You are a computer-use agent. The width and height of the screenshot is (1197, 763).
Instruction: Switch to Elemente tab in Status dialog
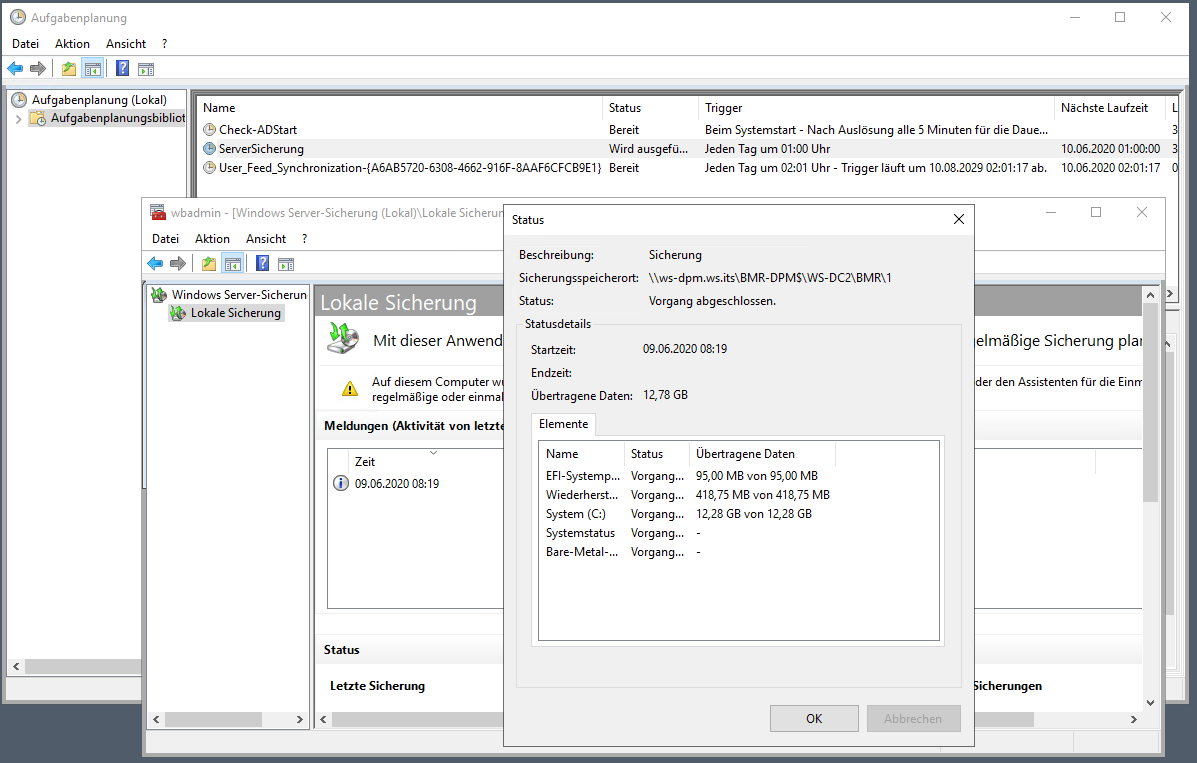tap(563, 424)
